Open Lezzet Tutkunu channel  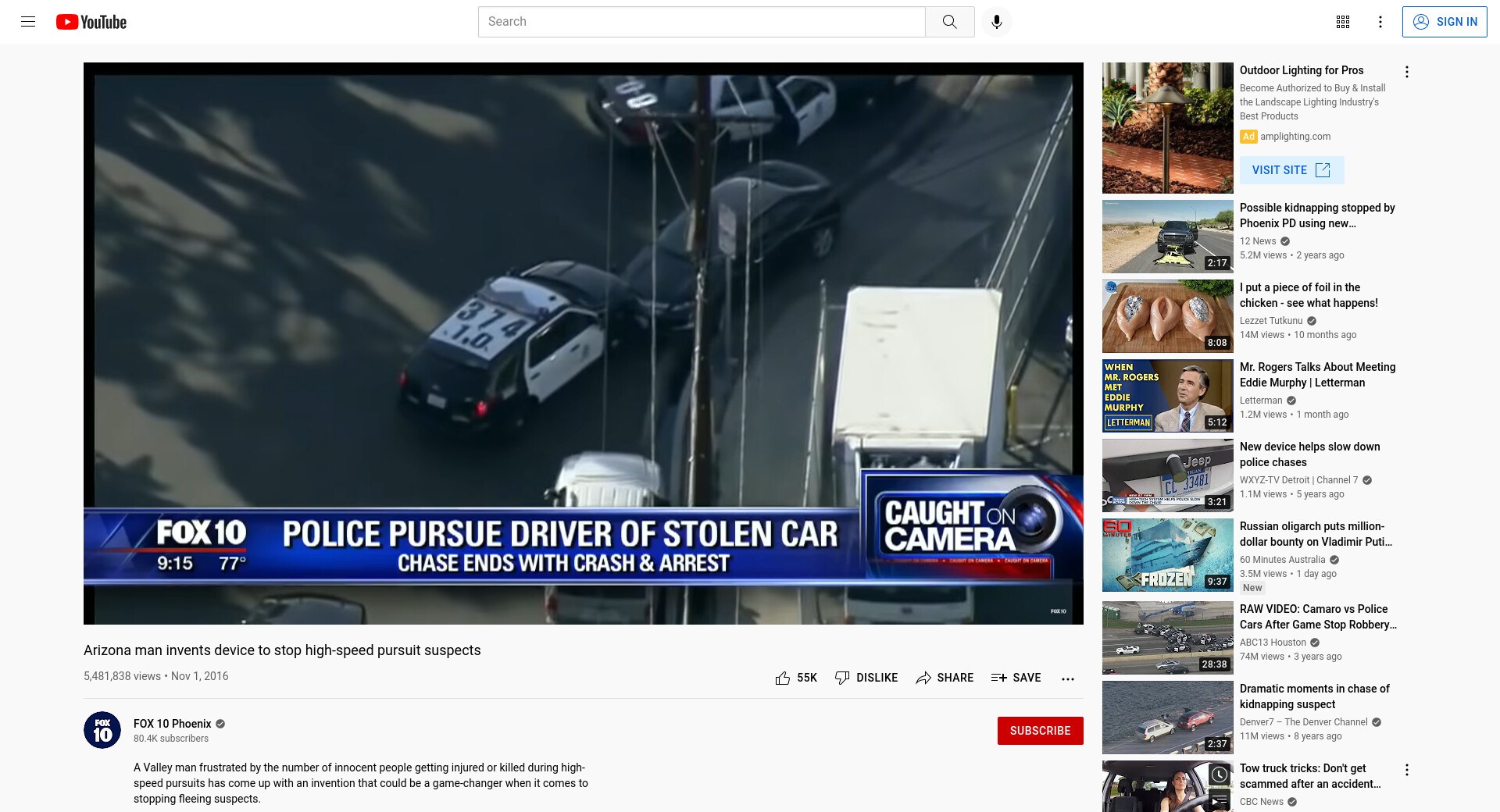[x=1271, y=321]
